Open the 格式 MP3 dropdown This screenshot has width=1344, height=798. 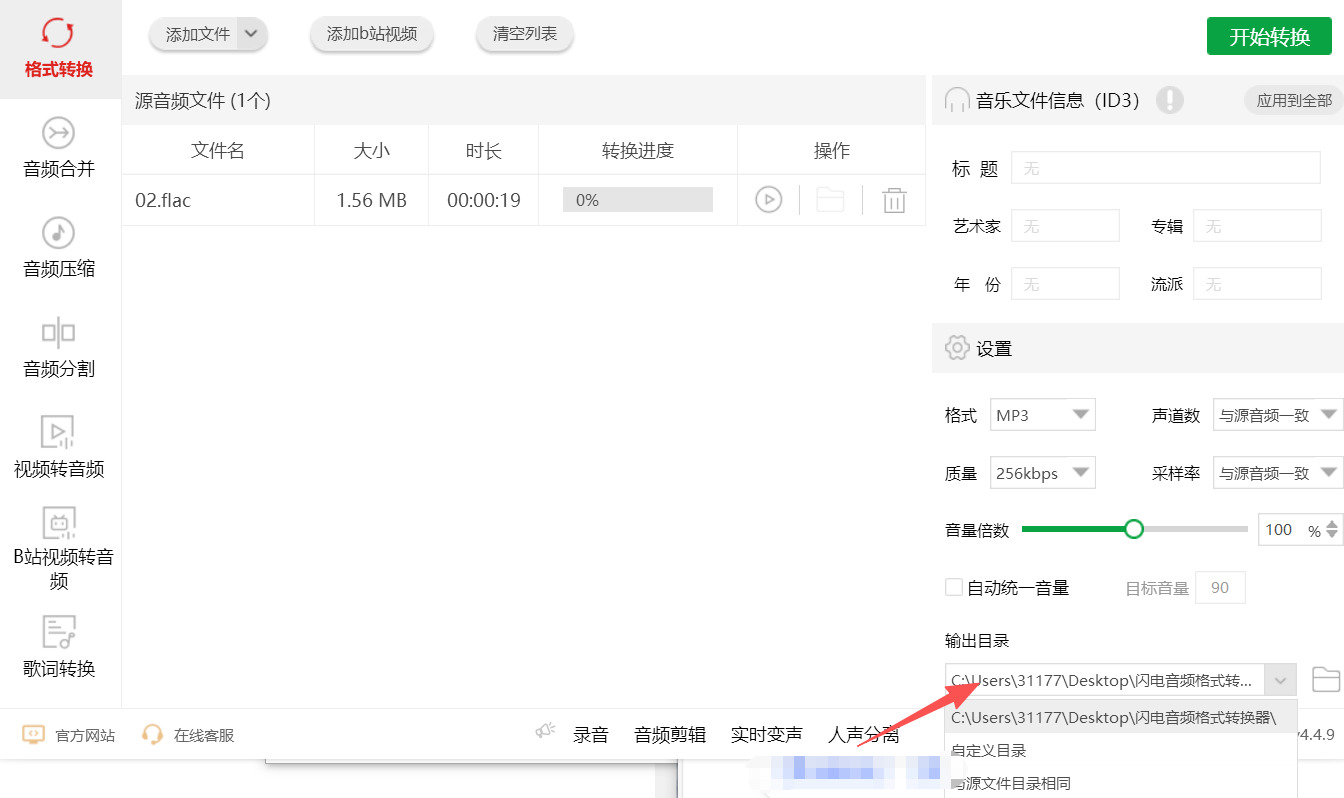[1043, 415]
